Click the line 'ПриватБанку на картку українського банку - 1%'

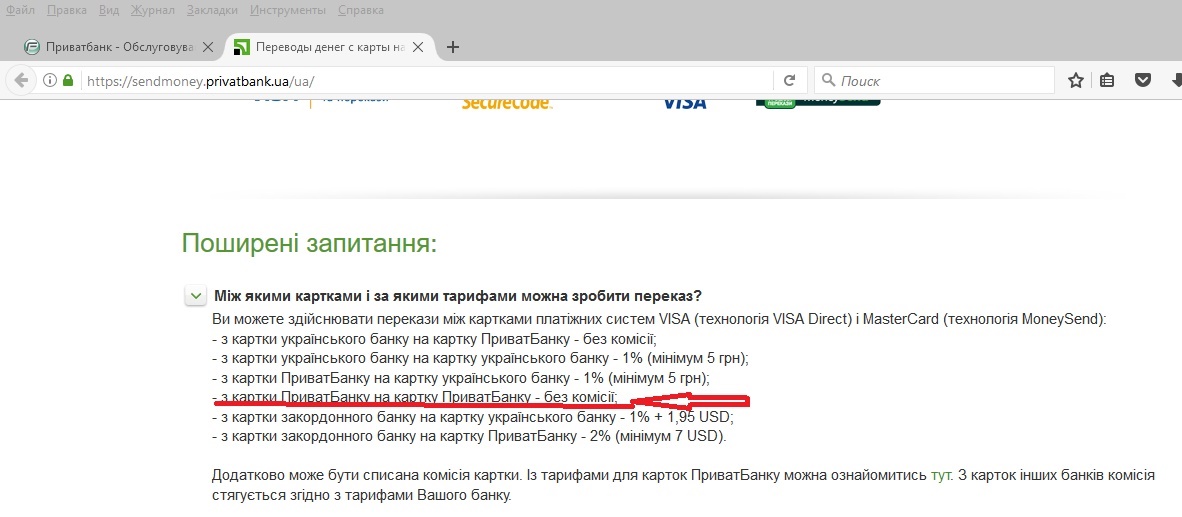(461, 378)
